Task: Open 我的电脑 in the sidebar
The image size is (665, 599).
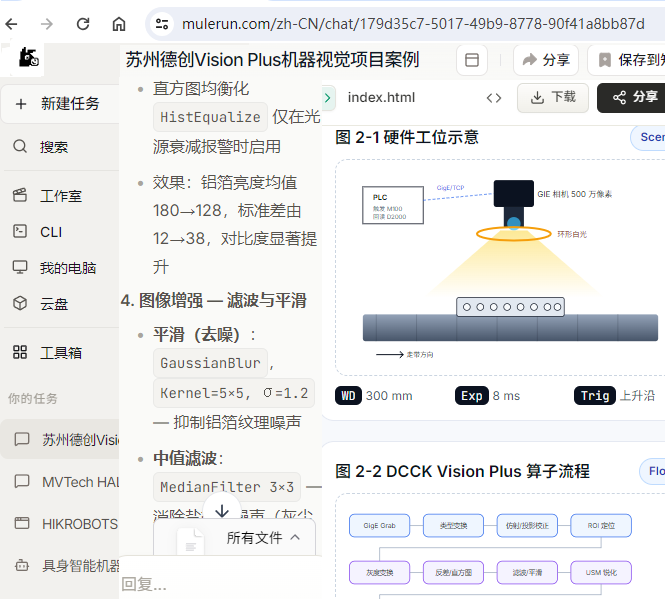Action: (60, 268)
